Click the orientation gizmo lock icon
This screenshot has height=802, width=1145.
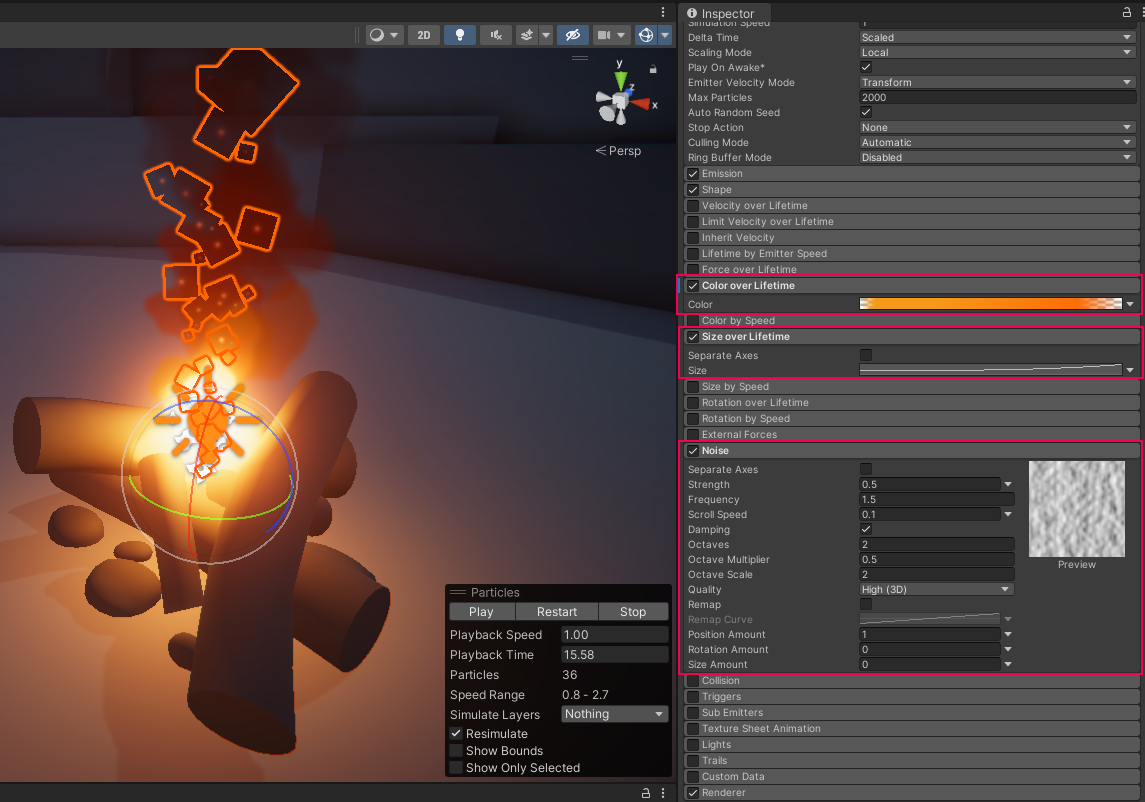(x=653, y=69)
